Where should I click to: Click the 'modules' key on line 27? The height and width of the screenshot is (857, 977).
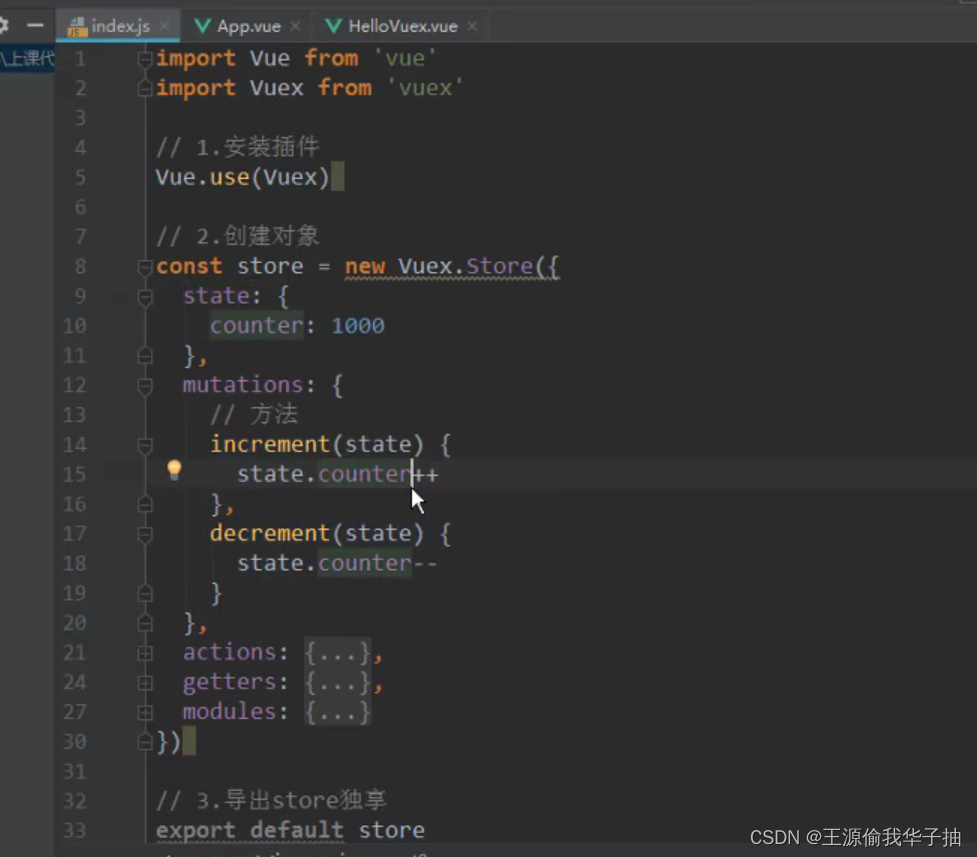coord(229,711)
